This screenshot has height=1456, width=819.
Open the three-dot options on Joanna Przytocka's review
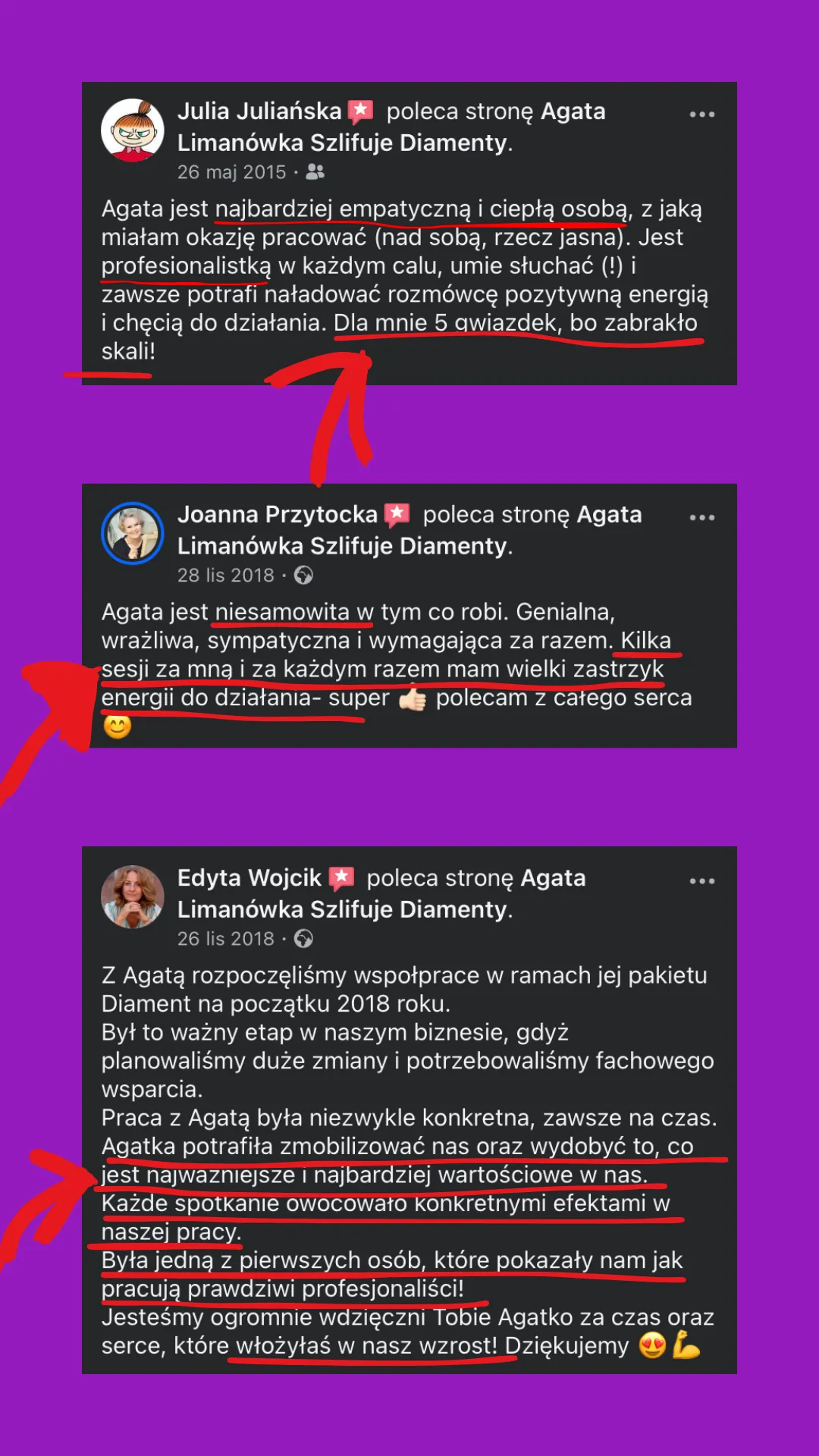(701, 518)
